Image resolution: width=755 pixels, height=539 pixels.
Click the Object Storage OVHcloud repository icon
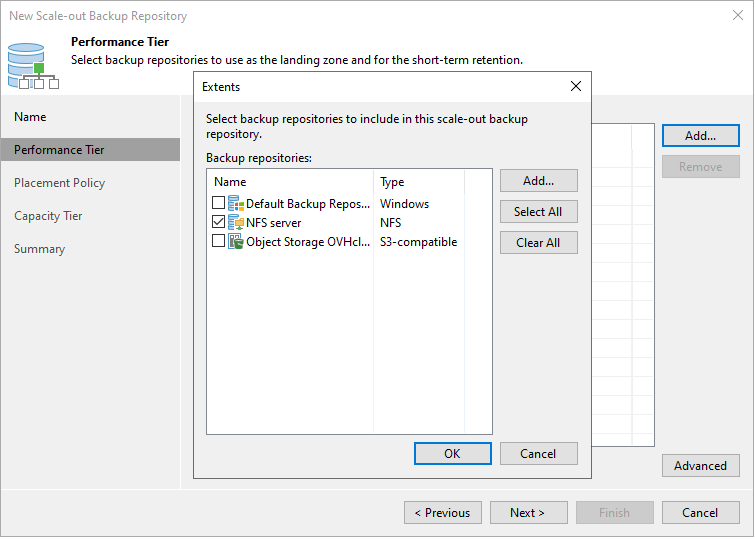[x=236, y=242]
